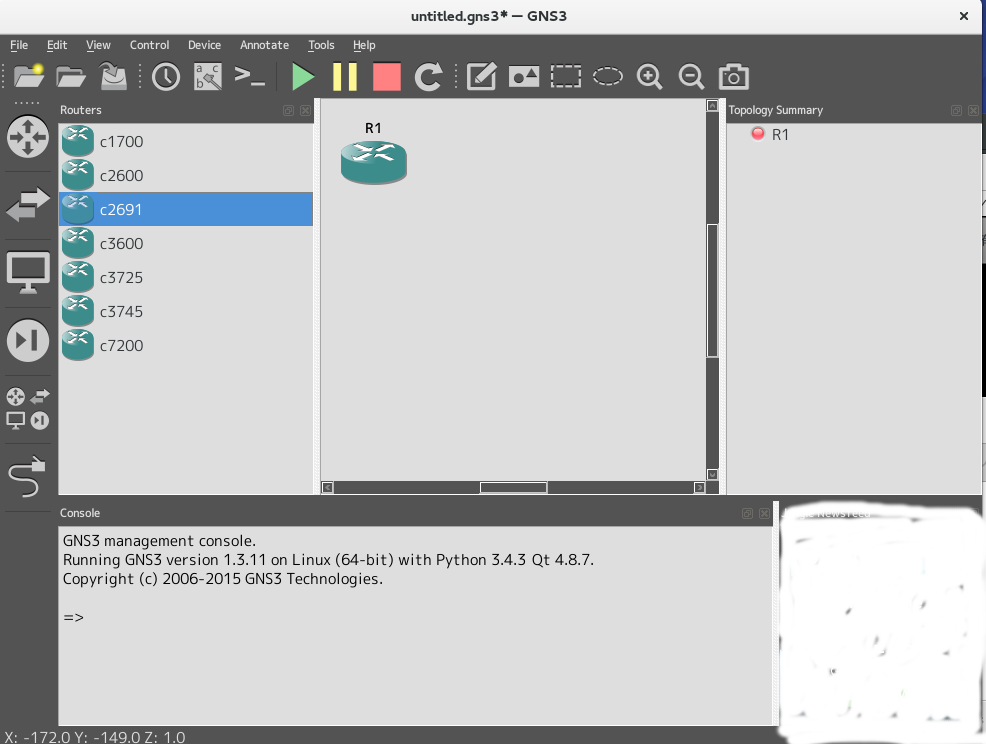This screenshot has width=986, height=744.
Task: Open console connect to all devices
Action: tap(250, 77)
